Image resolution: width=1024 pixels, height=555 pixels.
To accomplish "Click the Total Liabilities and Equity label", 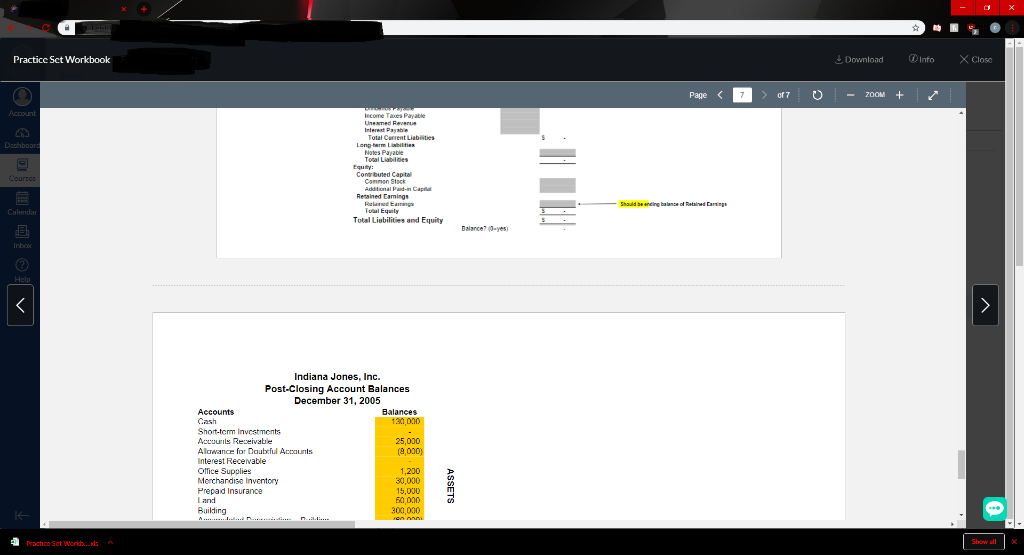I will 398,220.
